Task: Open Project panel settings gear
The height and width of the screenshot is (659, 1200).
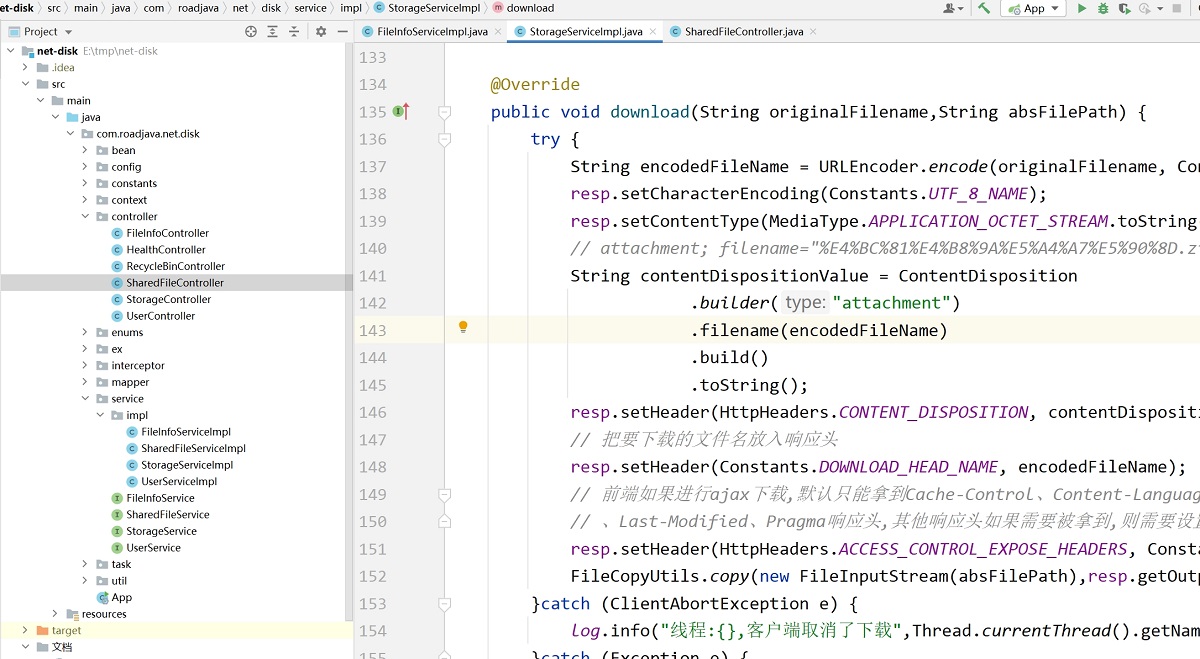Action: pos(321,31)
